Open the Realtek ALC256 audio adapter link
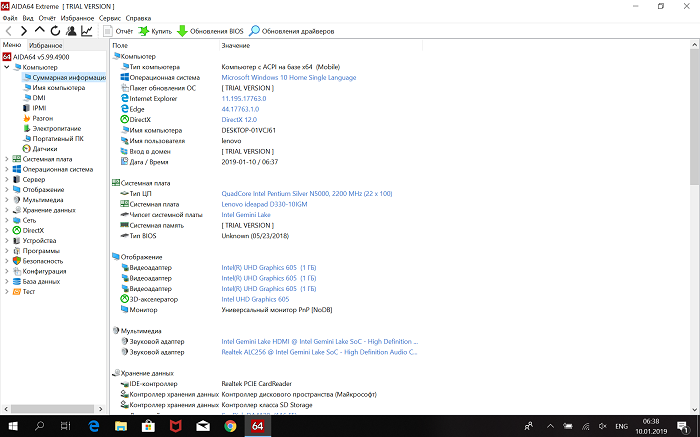 319,352
